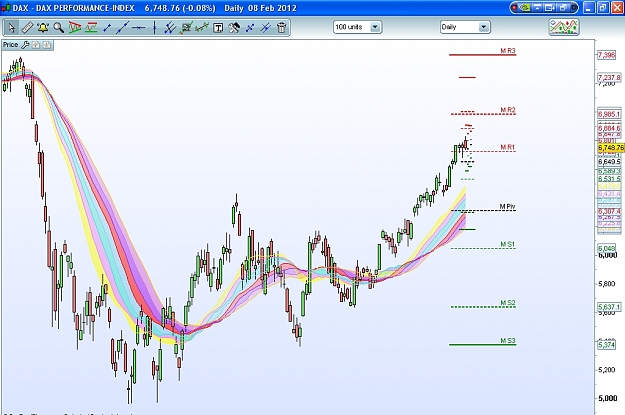The width and height of the screenshot is (625, 415).
Task: Restore down the chart window
Action: pyautogui.click(x=603, y=8)
